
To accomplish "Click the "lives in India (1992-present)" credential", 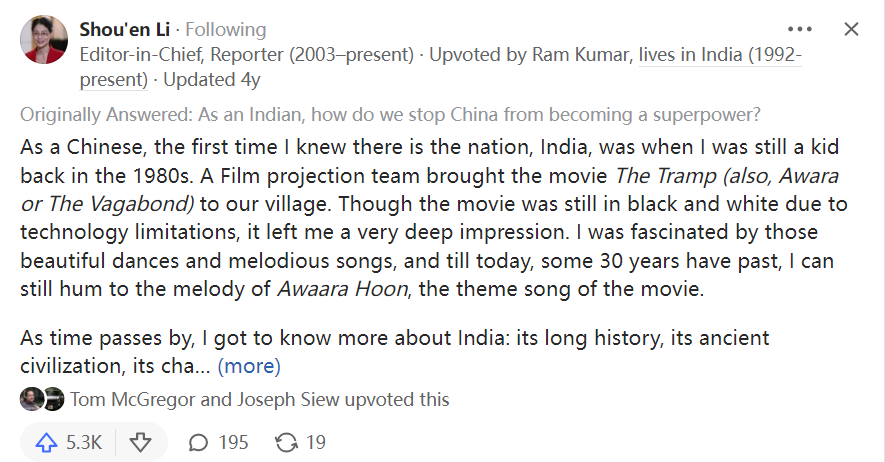I will pyautogui.click(x=719, y=55).
